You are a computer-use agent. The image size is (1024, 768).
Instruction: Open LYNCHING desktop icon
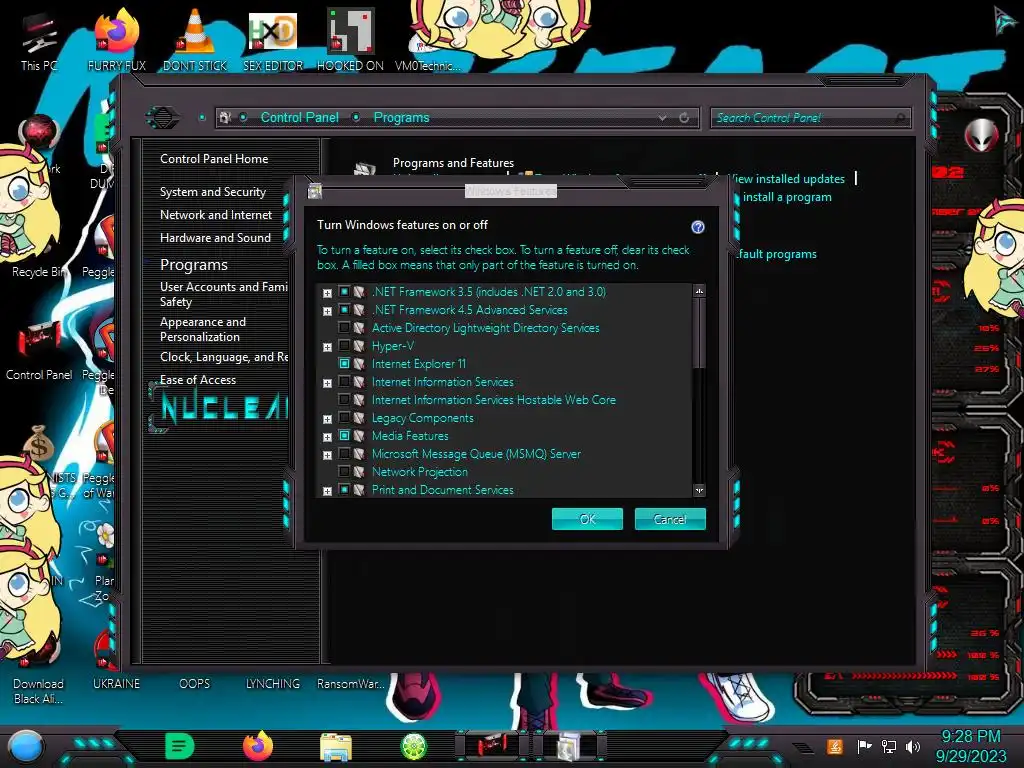[x=273, y=684]
